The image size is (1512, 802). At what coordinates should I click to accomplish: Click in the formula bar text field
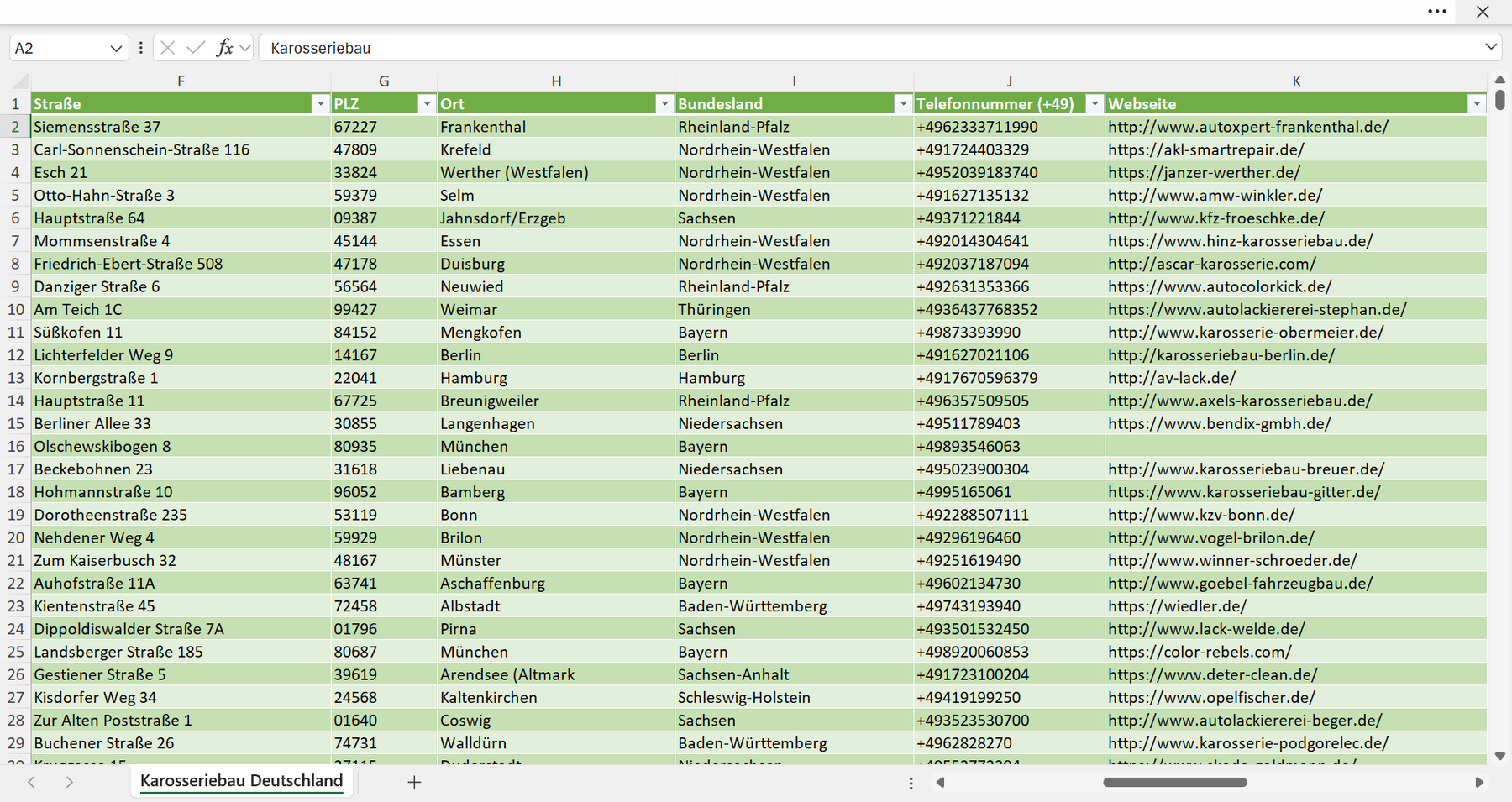[869, 48]
